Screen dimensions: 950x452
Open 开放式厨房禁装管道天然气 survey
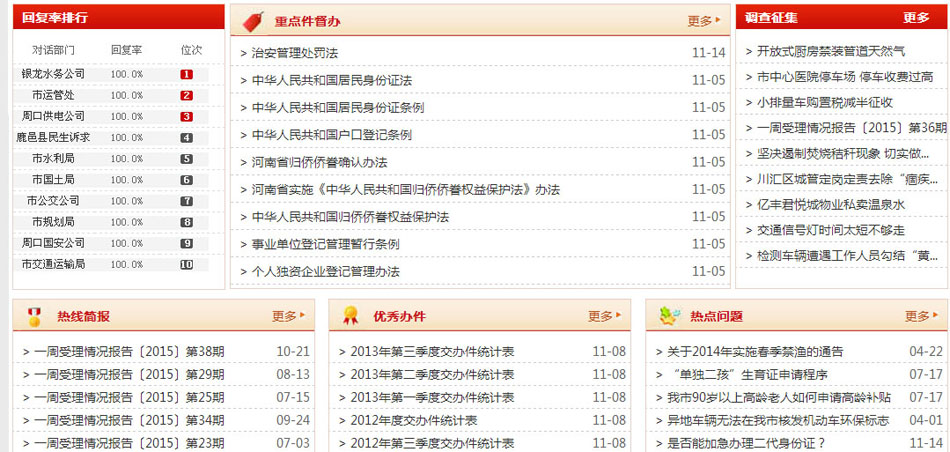tap(830, 51)
